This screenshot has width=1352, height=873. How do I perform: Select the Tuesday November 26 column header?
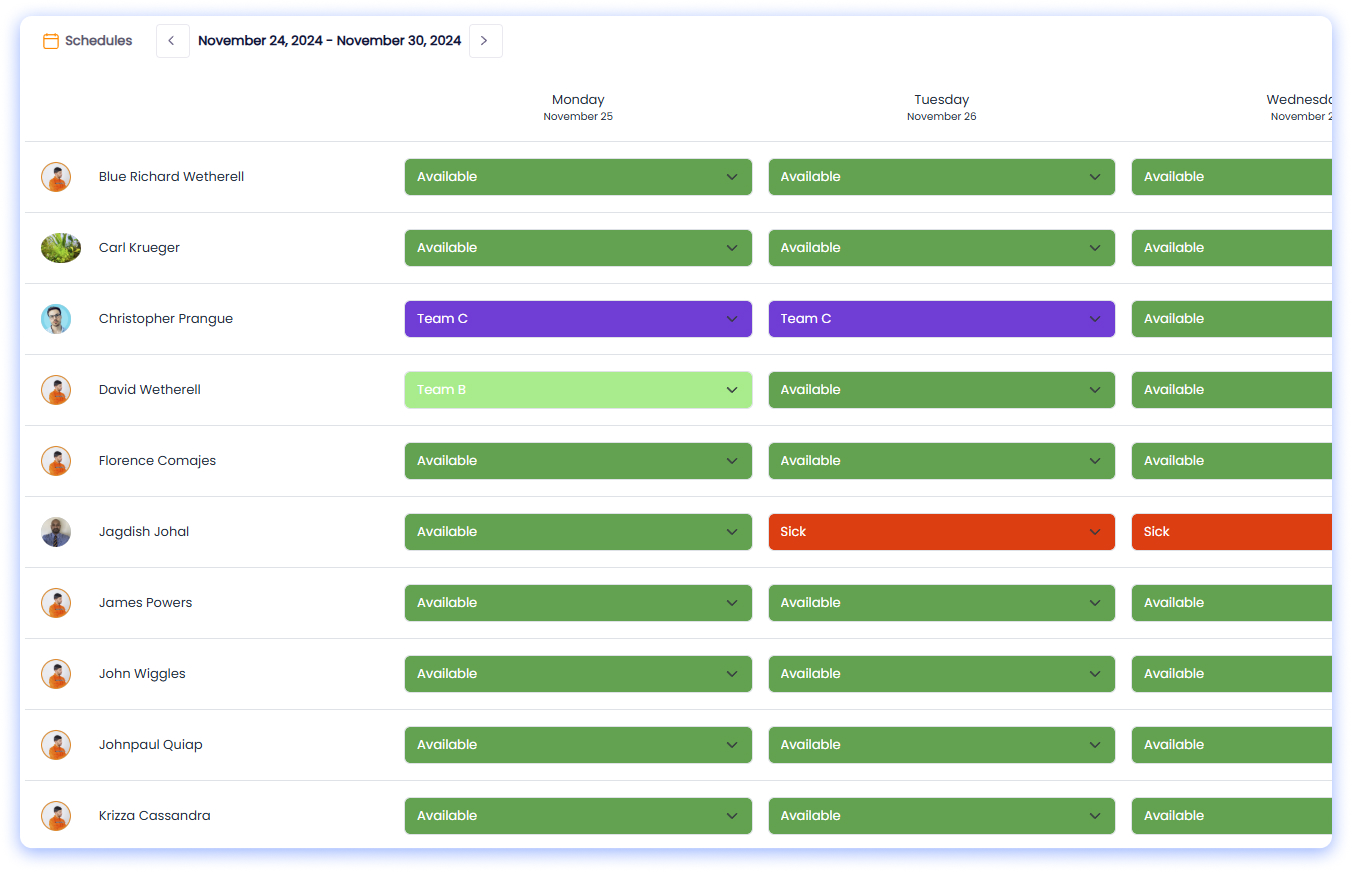point(941,107)
